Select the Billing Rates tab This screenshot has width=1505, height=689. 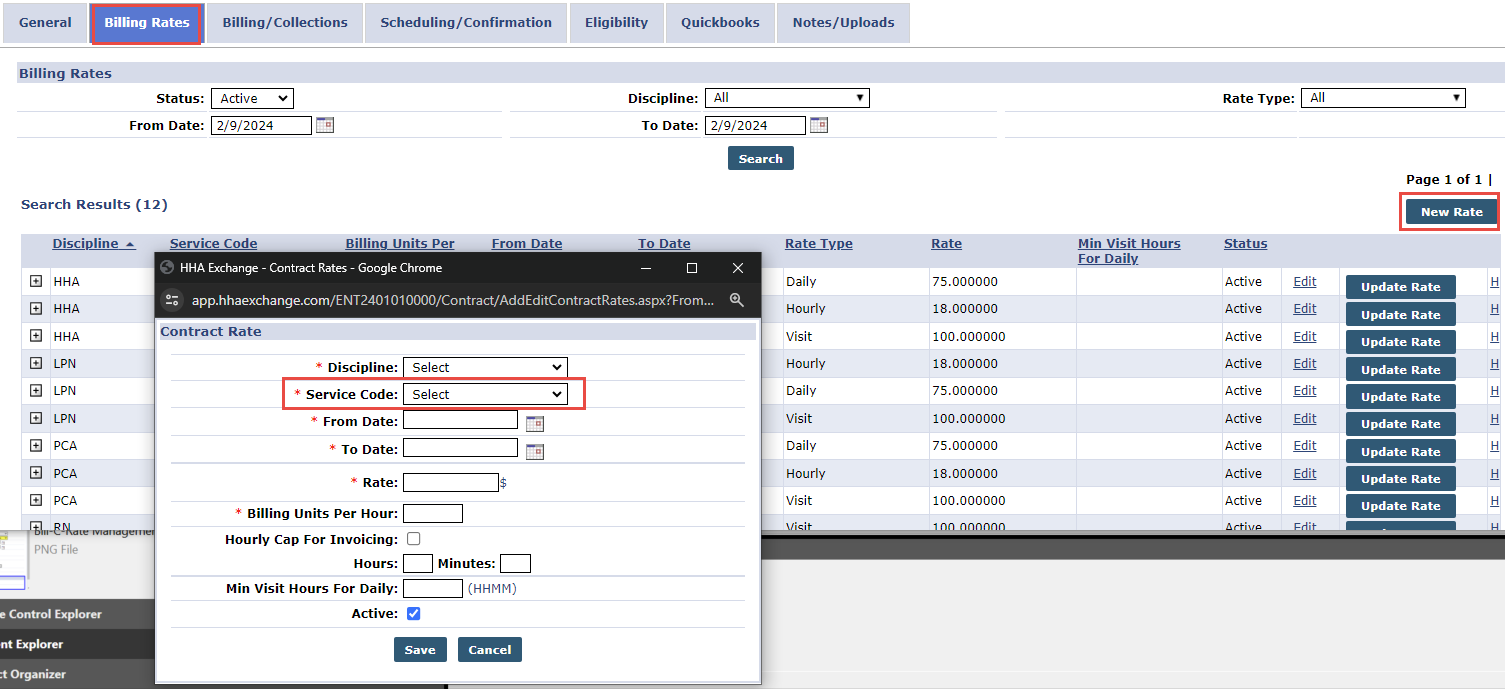click(147, 23)
